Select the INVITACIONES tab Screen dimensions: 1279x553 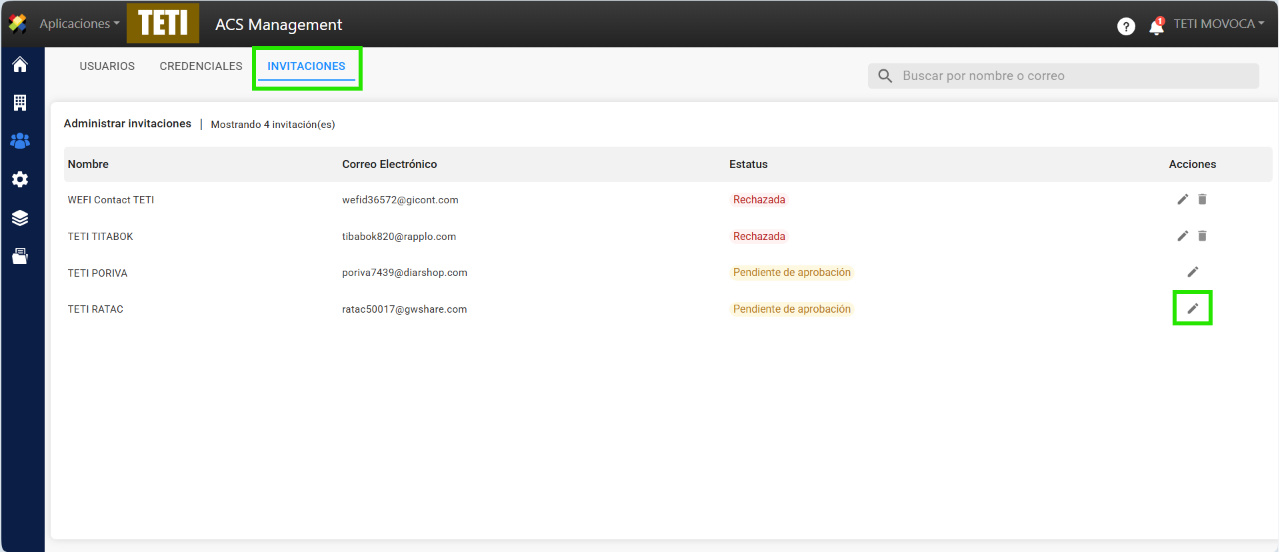pyautogui.click(x=306, y=67)
